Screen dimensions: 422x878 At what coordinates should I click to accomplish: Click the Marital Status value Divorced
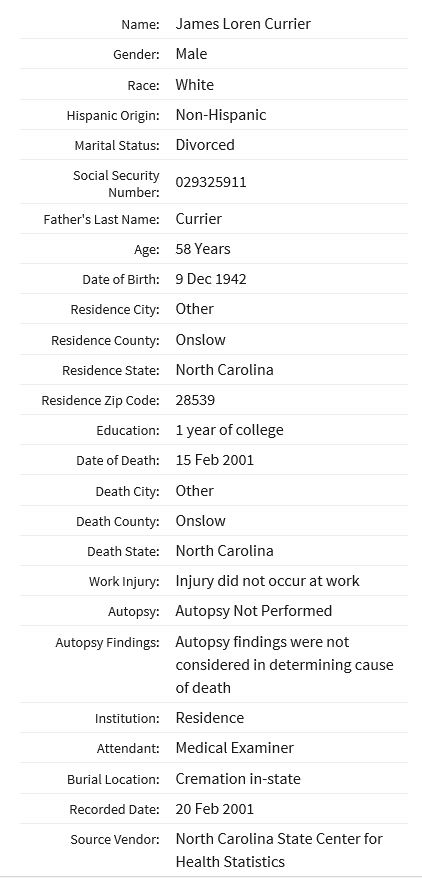coord(205,144)
